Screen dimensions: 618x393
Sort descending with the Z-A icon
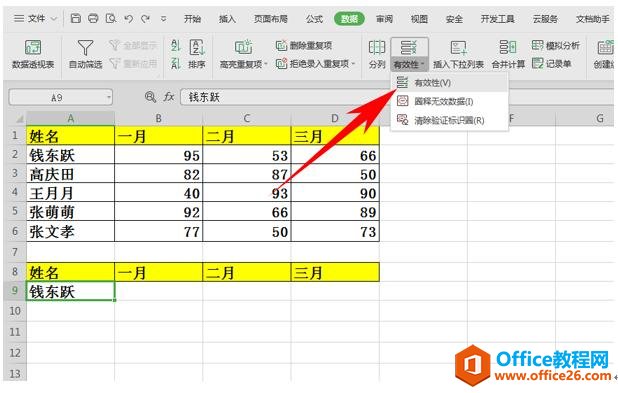click(176, 63)
